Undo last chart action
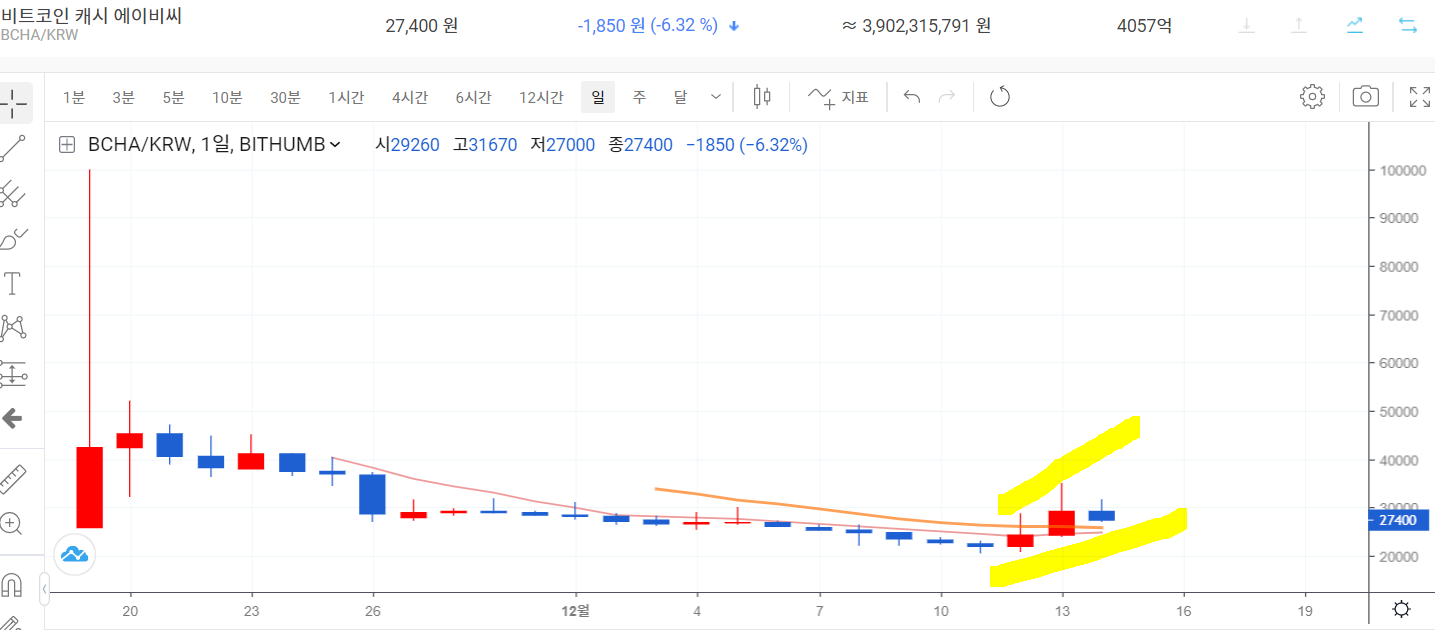Viewport: 1435px width, 630px height. coord(911,97)
